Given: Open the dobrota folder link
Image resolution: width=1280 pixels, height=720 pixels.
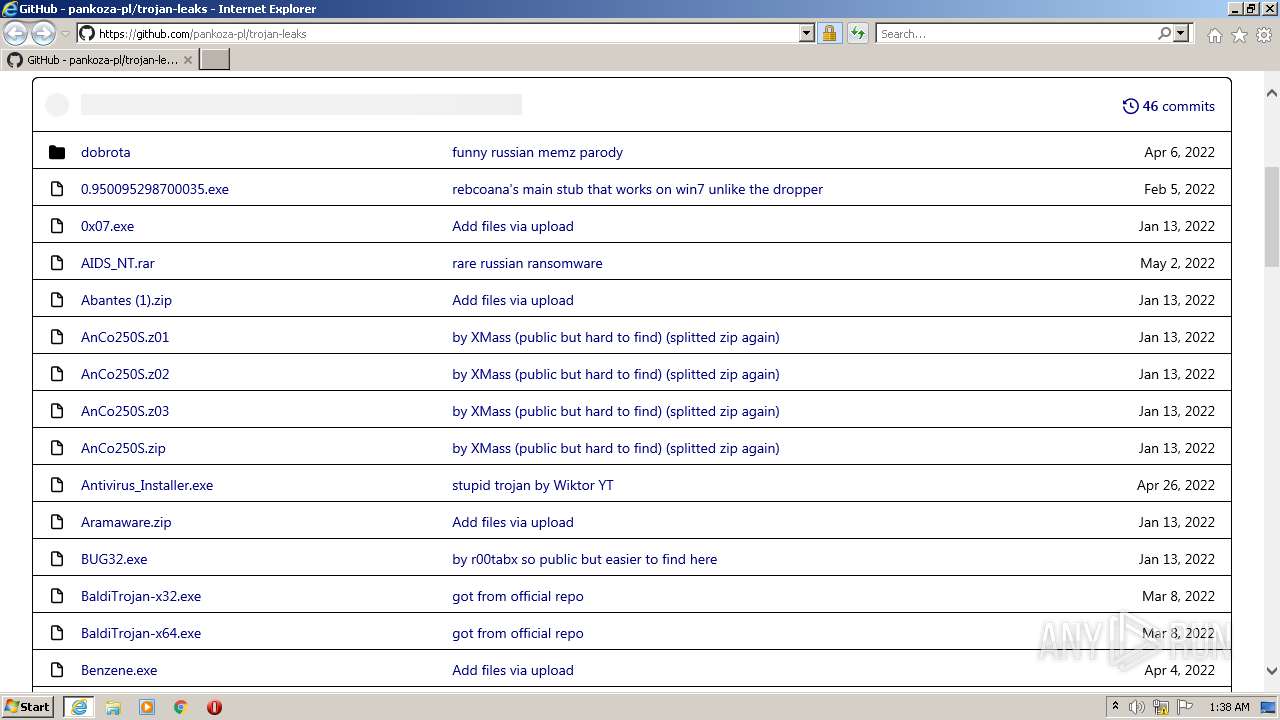Looking at the screenshot, I should coord(106,152).
